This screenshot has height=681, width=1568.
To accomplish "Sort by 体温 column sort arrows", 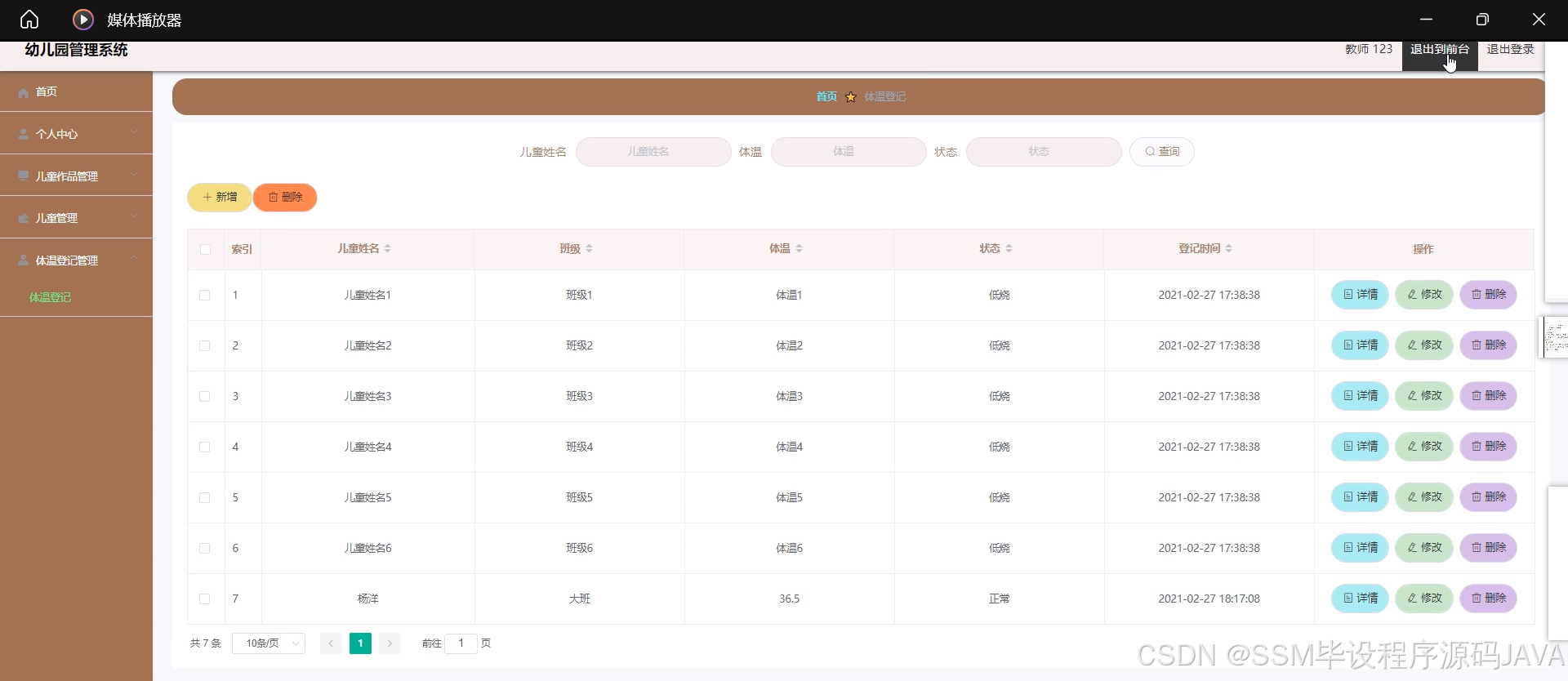I will pos(799,248).
